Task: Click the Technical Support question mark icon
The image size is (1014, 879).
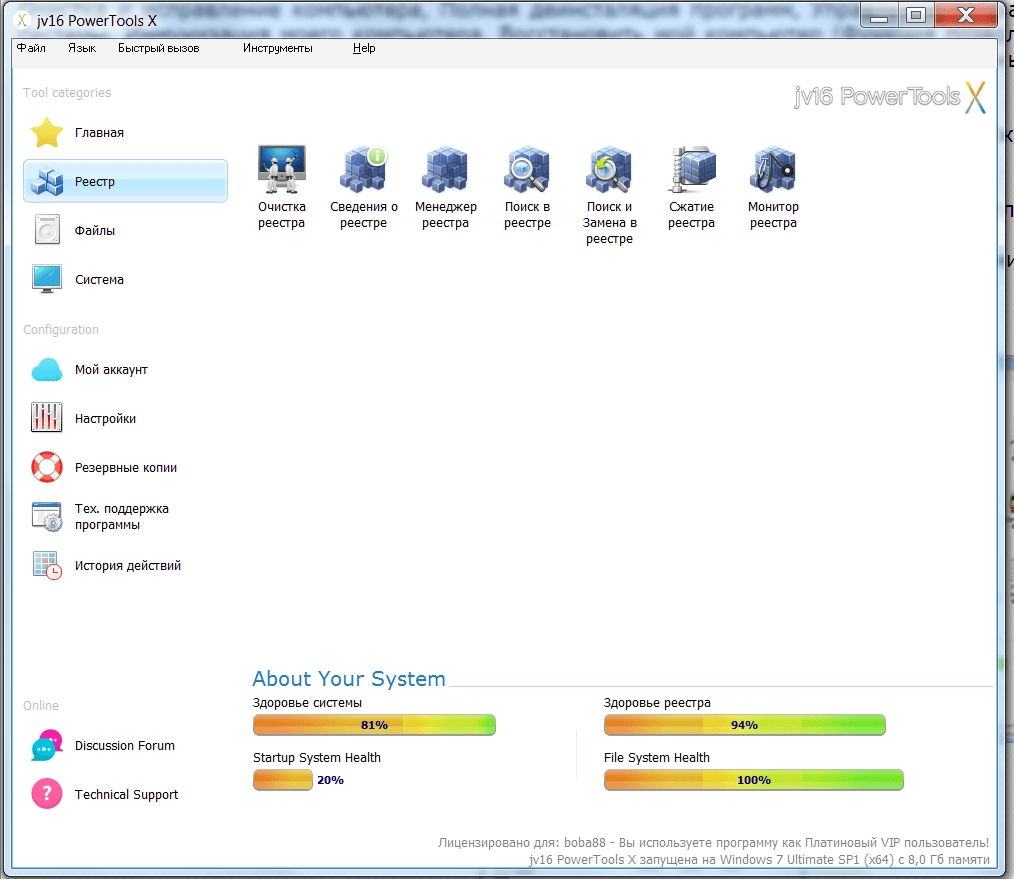Action: (47, 794)
